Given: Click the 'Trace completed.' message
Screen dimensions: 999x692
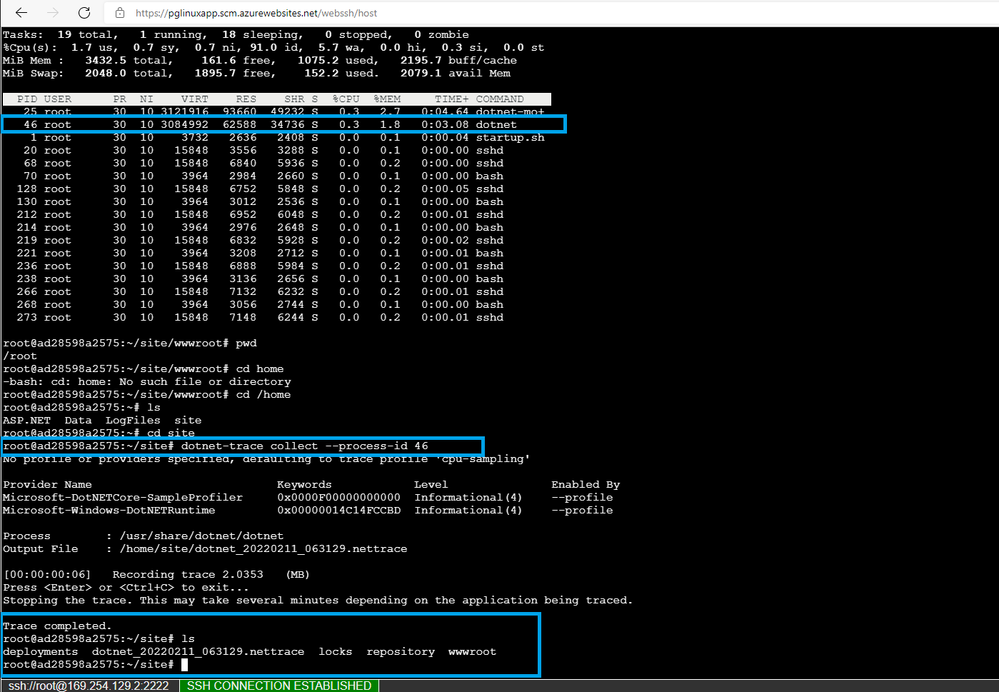Looking at the screenshot, I should [57, 626].
